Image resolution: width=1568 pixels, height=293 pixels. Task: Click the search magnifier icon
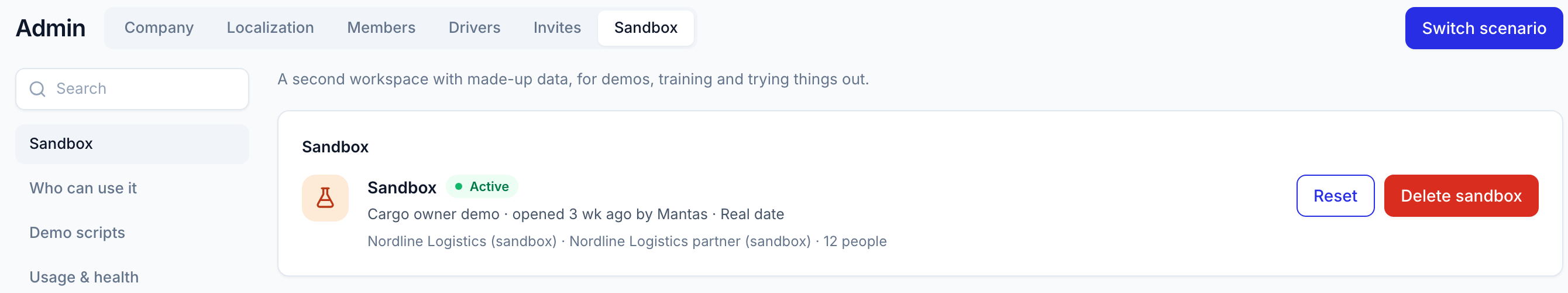38,89
